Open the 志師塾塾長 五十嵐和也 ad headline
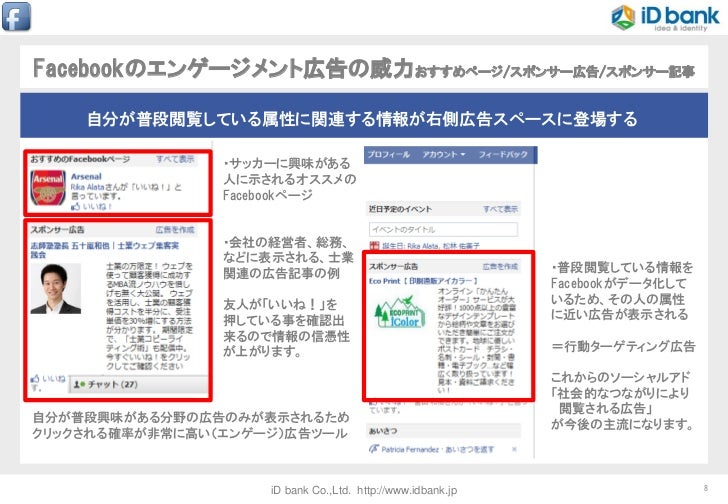This screenshot has width=728, height=504. point(105,250)
